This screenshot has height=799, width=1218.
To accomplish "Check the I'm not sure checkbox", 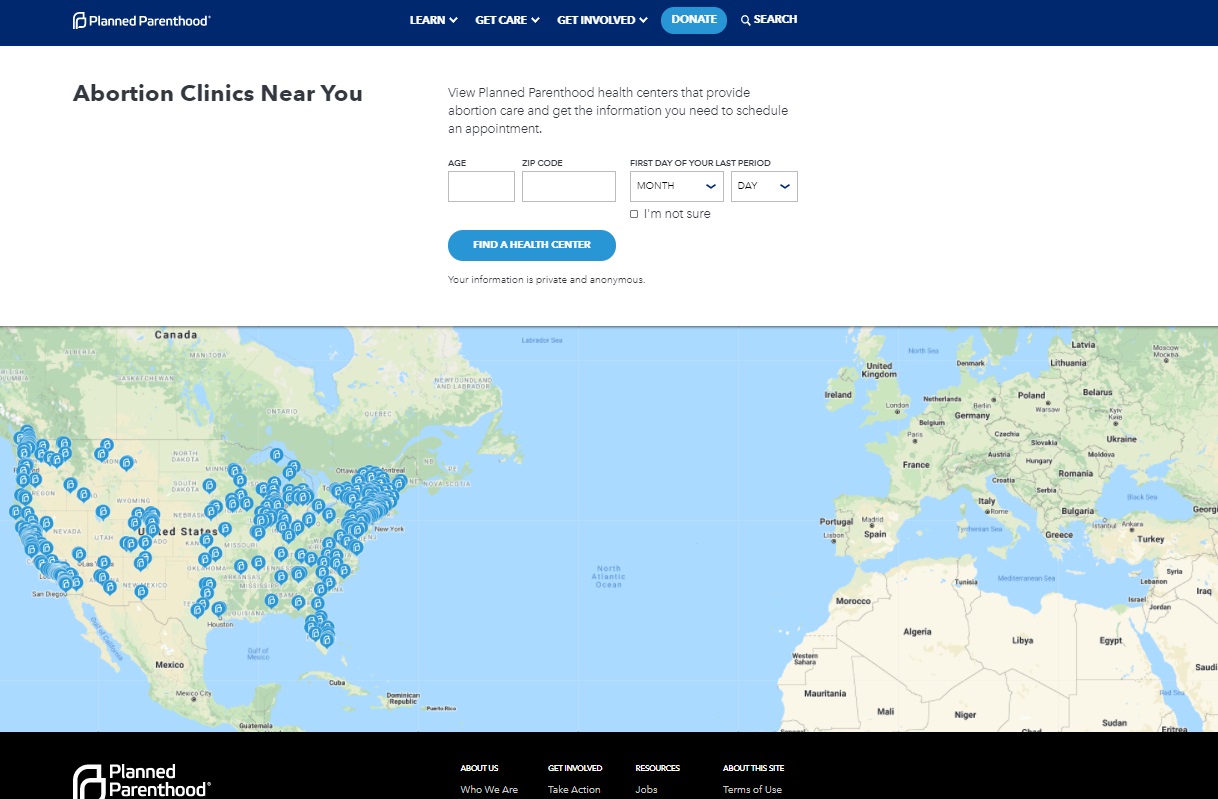I will 634,214.
